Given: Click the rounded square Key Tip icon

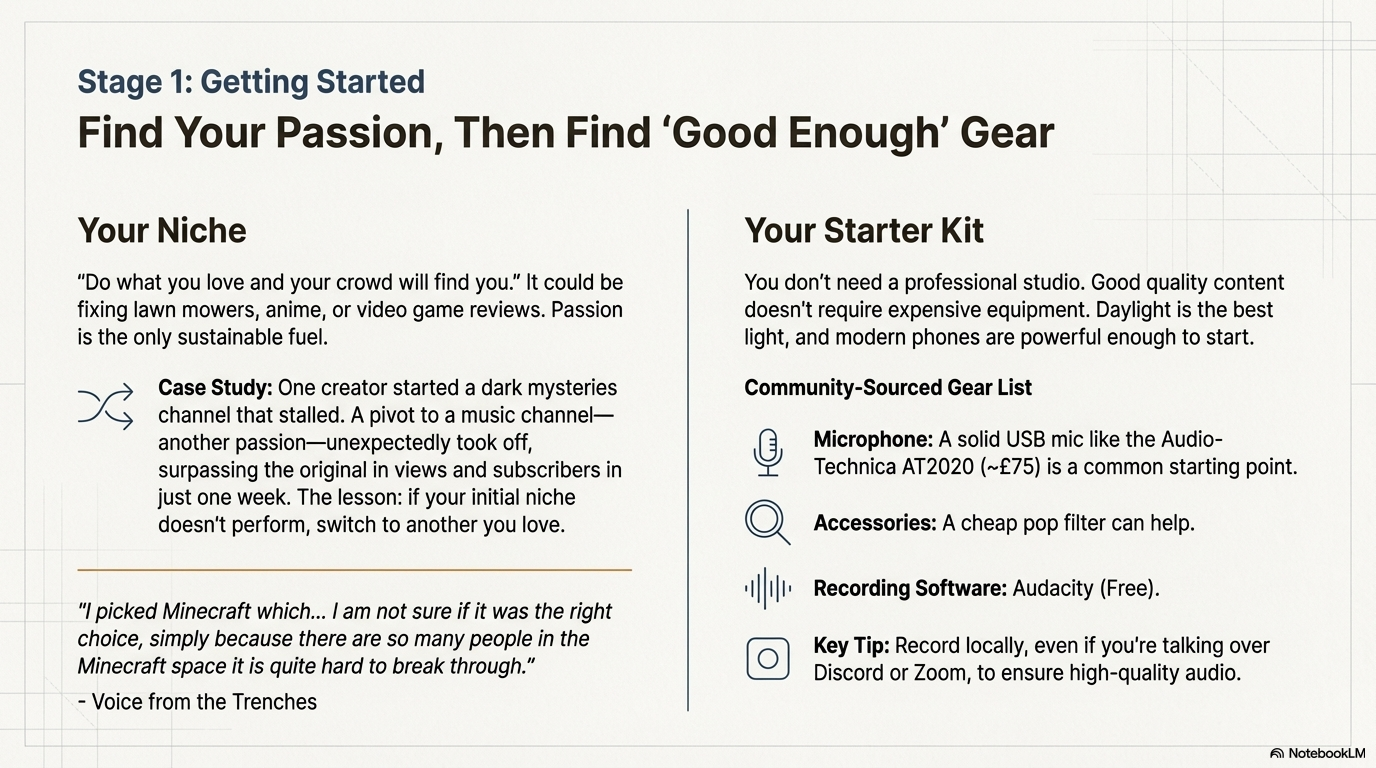Looking at the screenshot, I should (x=767, y=659).
